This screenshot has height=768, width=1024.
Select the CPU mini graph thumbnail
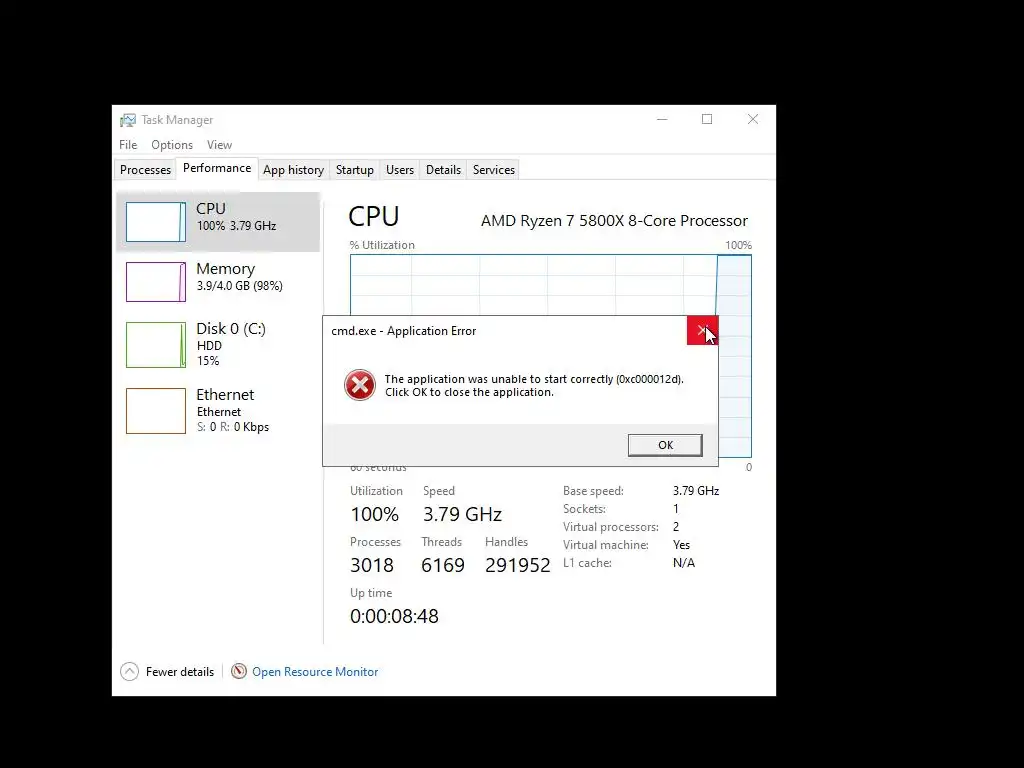tap(156, 222)
